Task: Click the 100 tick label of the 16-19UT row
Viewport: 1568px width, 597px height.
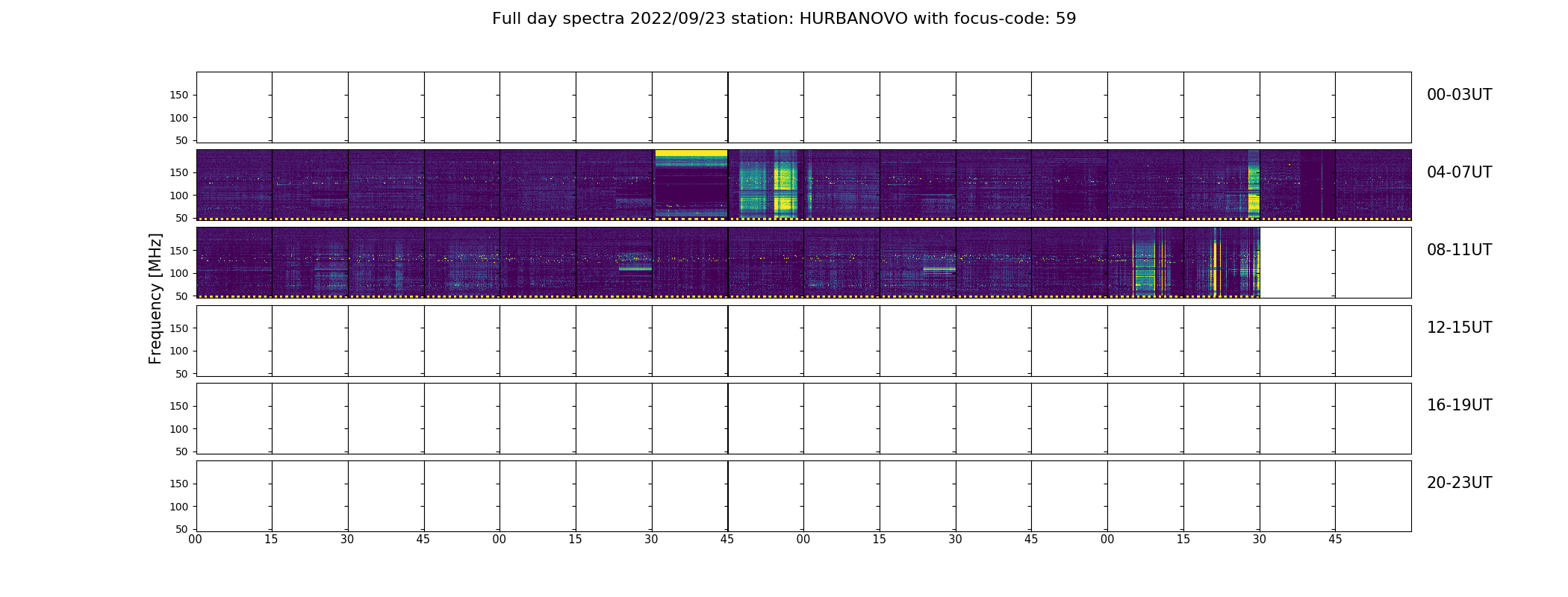Action: click(x=179, y=429)
